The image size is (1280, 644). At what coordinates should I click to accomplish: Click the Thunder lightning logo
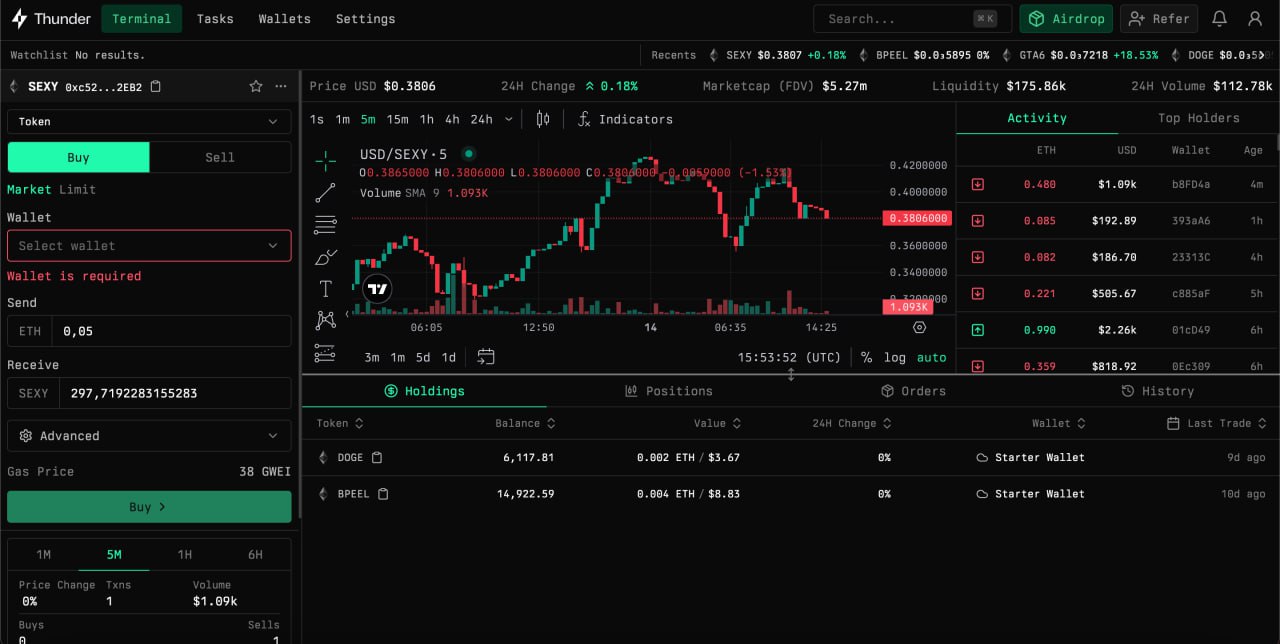(19, 18)
